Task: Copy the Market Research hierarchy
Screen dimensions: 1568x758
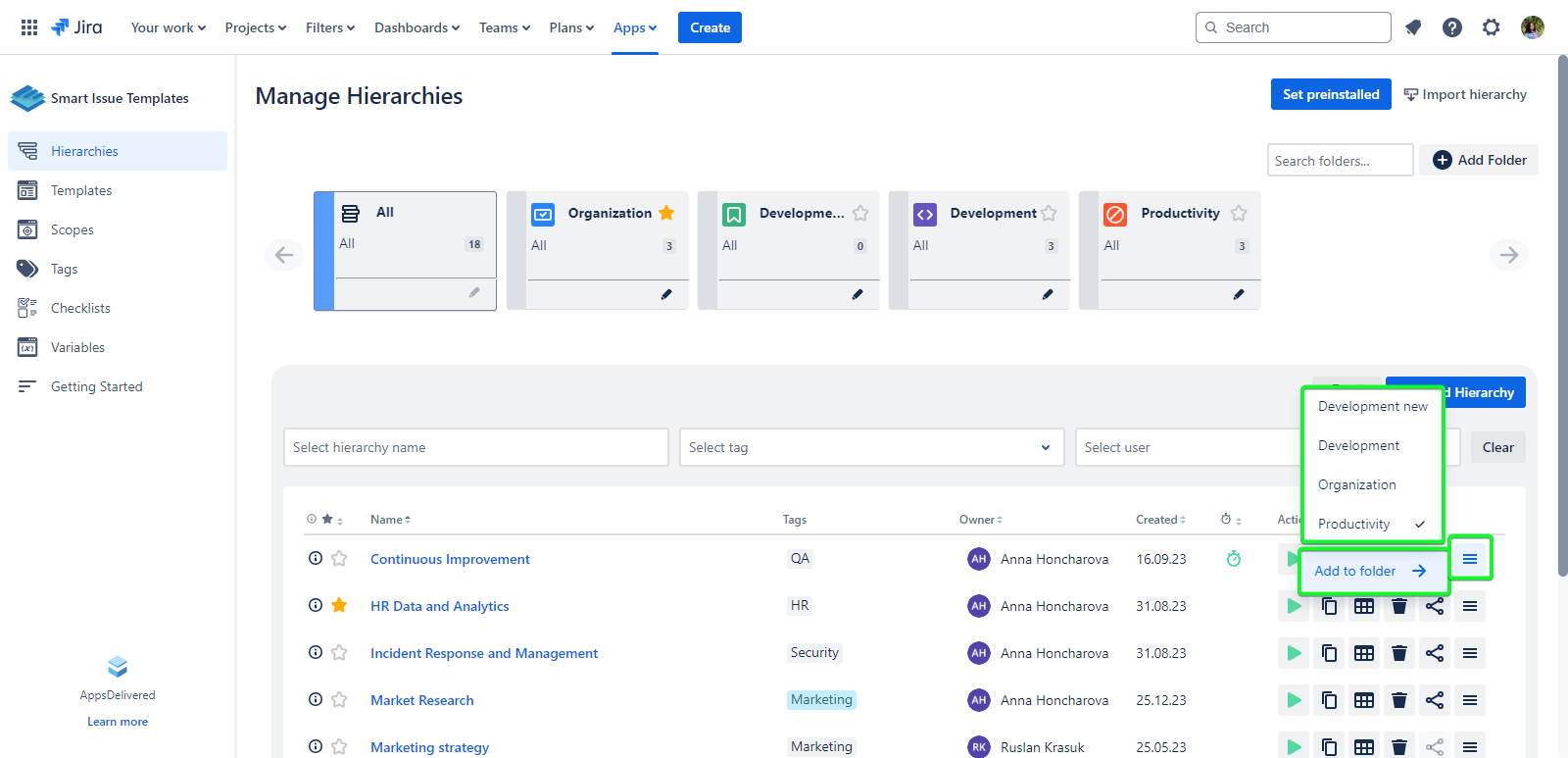Action: pos(1329,700)
